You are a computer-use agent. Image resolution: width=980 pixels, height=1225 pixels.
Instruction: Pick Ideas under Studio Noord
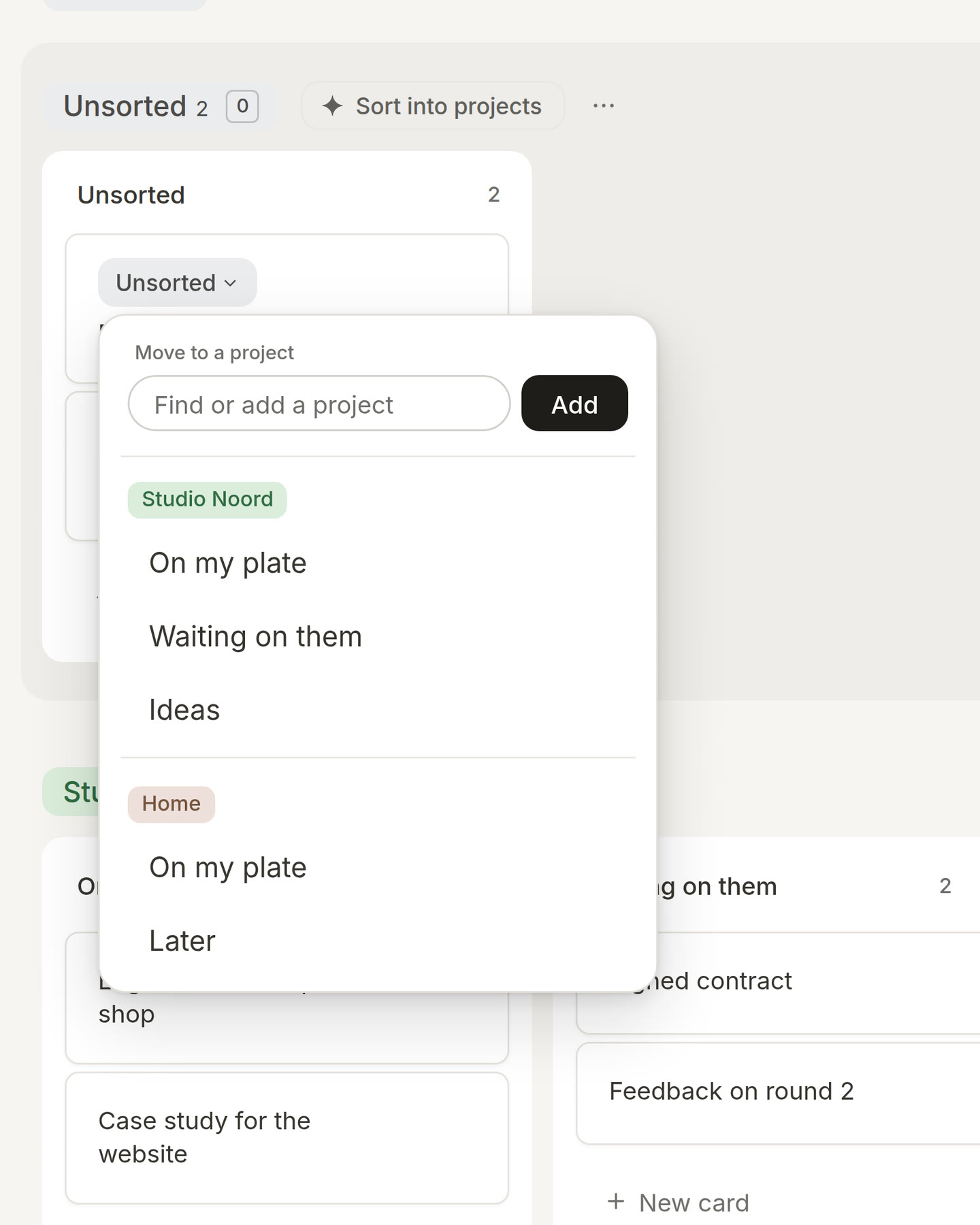(x=378, y=710)
